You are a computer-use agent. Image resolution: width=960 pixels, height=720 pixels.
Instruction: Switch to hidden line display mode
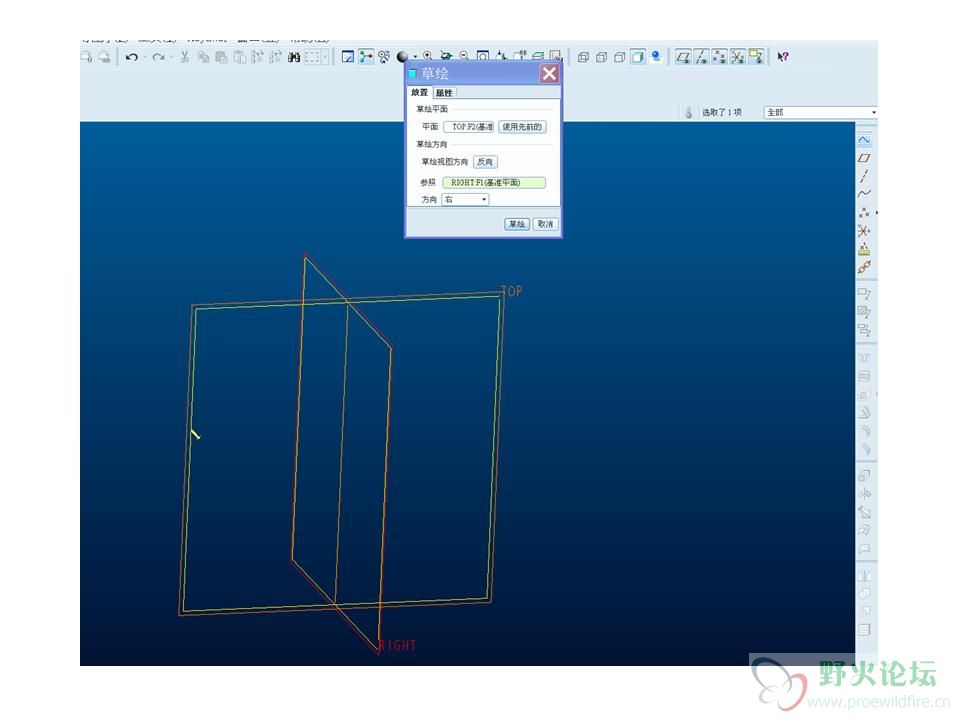601,57
